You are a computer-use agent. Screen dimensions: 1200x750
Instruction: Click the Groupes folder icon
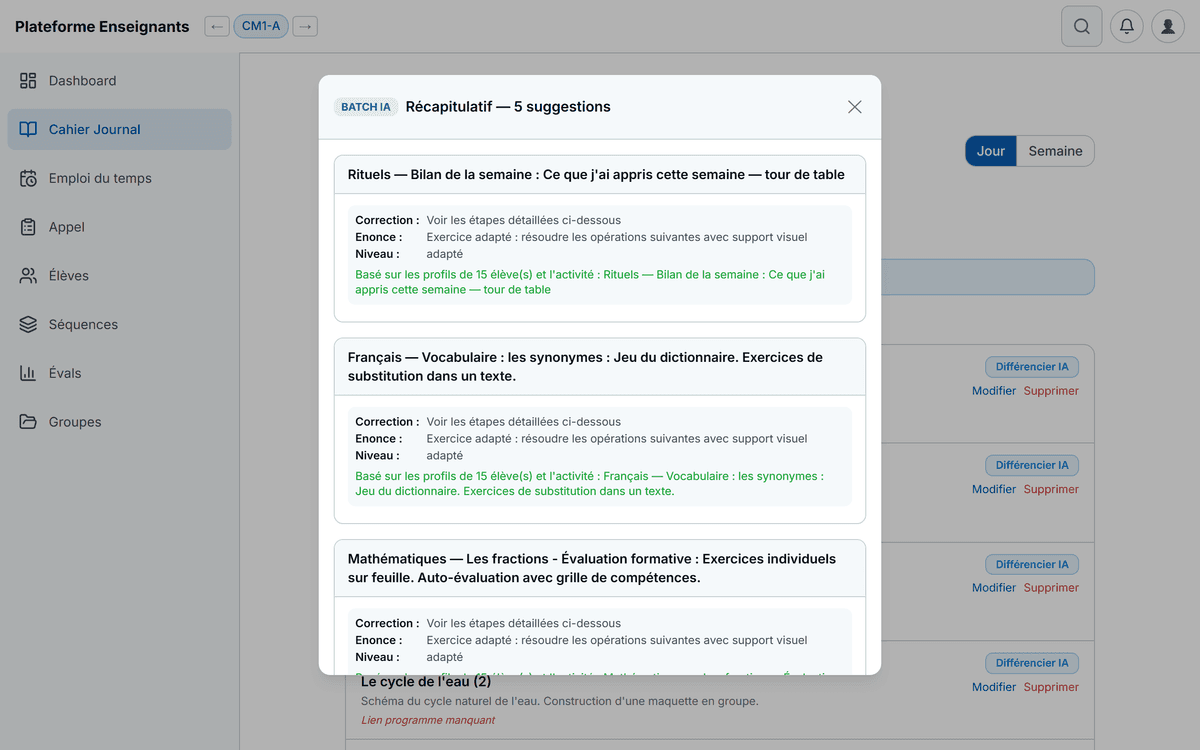(x=28, y=422)
